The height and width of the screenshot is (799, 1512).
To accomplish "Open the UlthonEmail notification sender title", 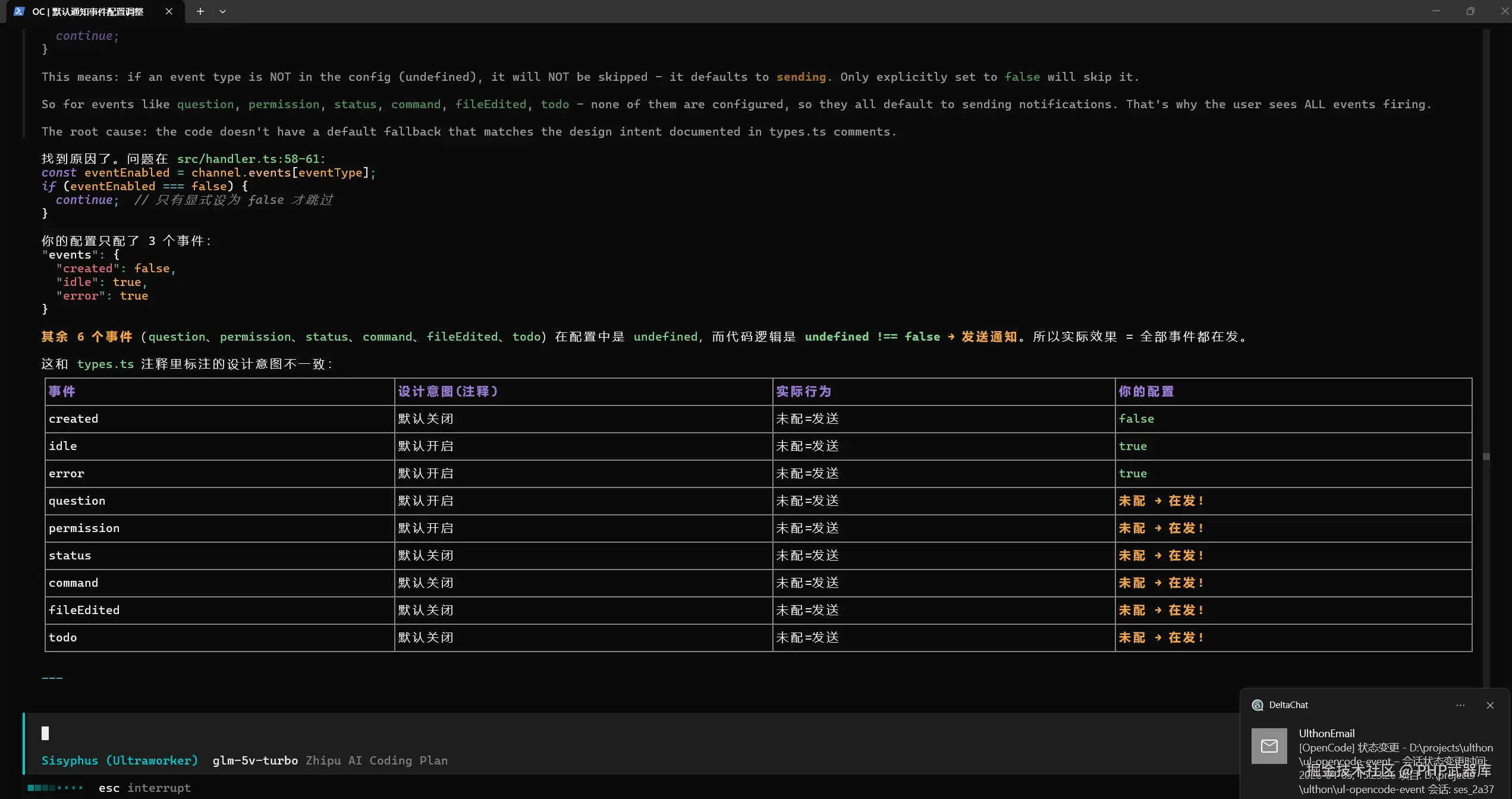I will point(1326,733).
